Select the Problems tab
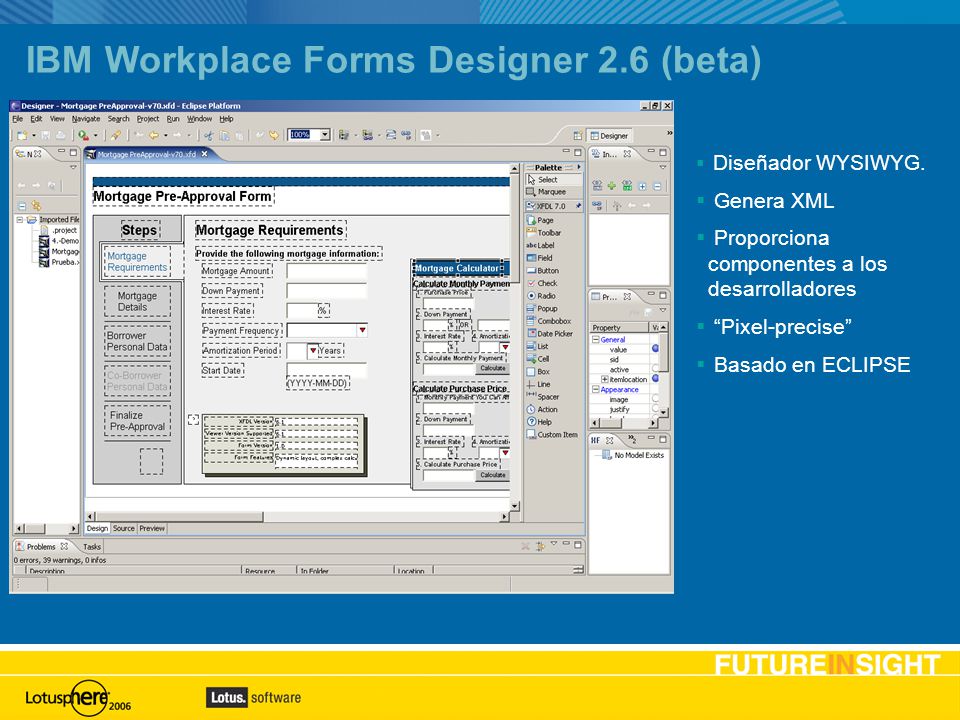This screenshot has width=960, height=720. tap(41, 547)
